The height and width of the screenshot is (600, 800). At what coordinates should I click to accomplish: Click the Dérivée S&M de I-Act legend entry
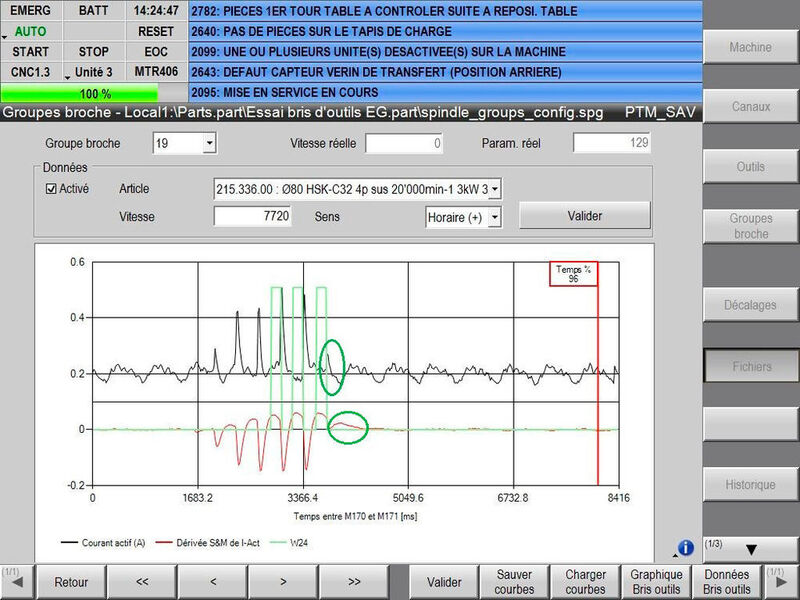coord(208,543)
